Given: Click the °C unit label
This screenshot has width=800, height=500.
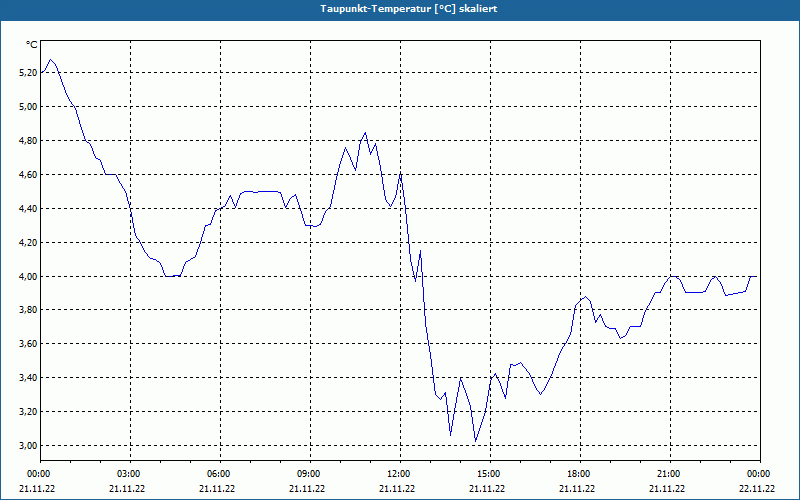Looking at the screenshot, I should tap(32, 45).
